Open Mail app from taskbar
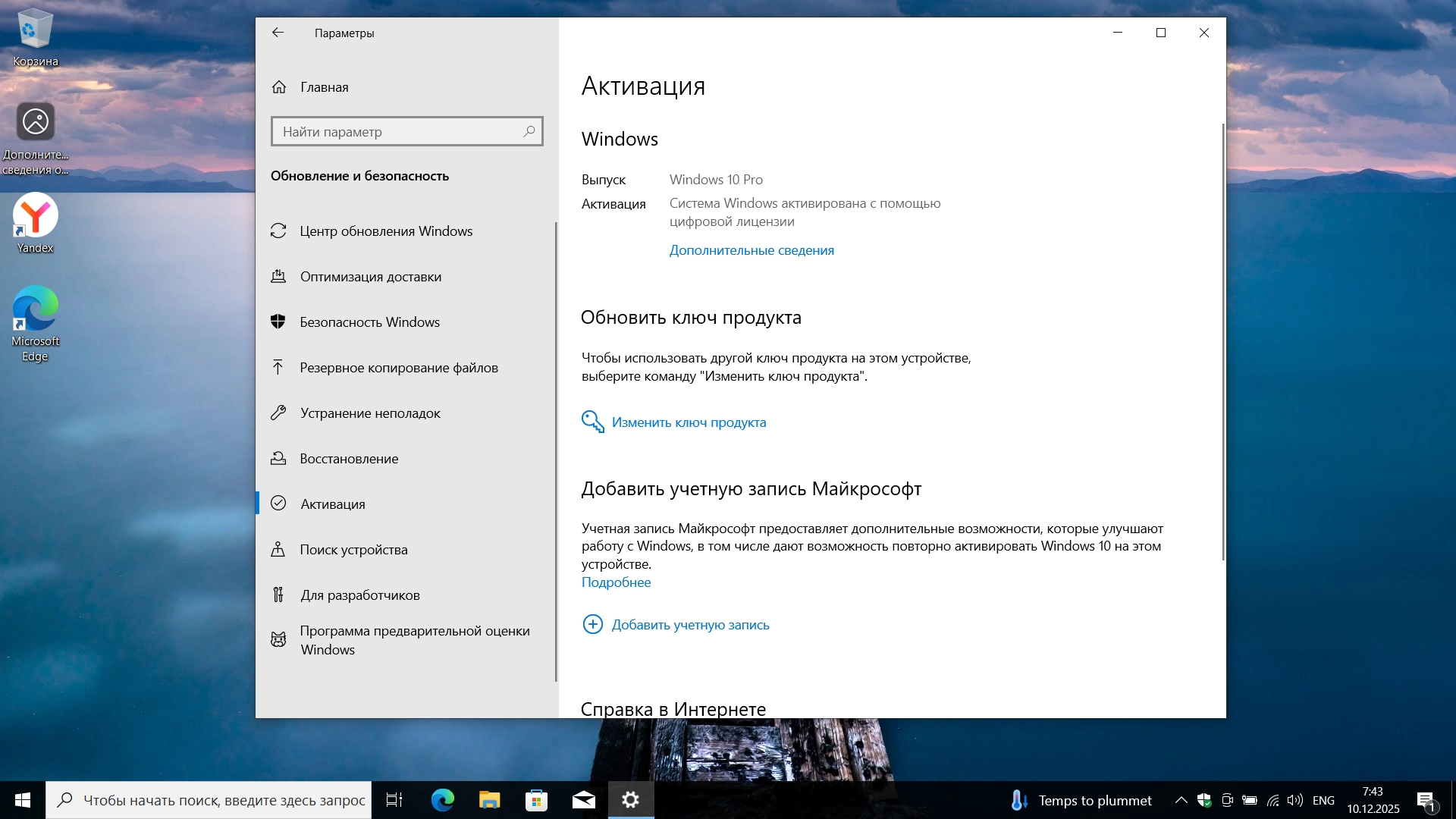Image resolution: width=1456 pixels, height=819 pixels. 583,800
